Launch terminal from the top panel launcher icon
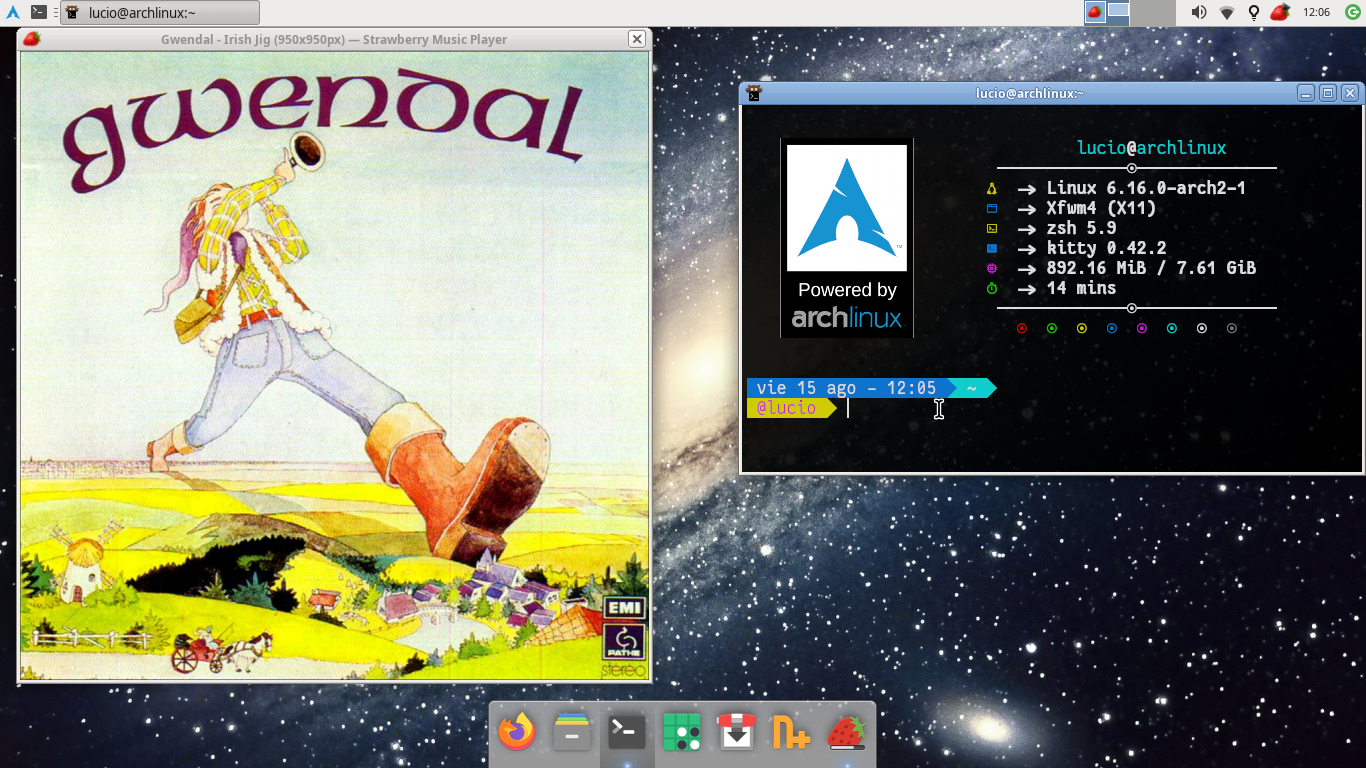Image resolution: width=1366 pixels, height=768 pixels. (x=39, y=13)
